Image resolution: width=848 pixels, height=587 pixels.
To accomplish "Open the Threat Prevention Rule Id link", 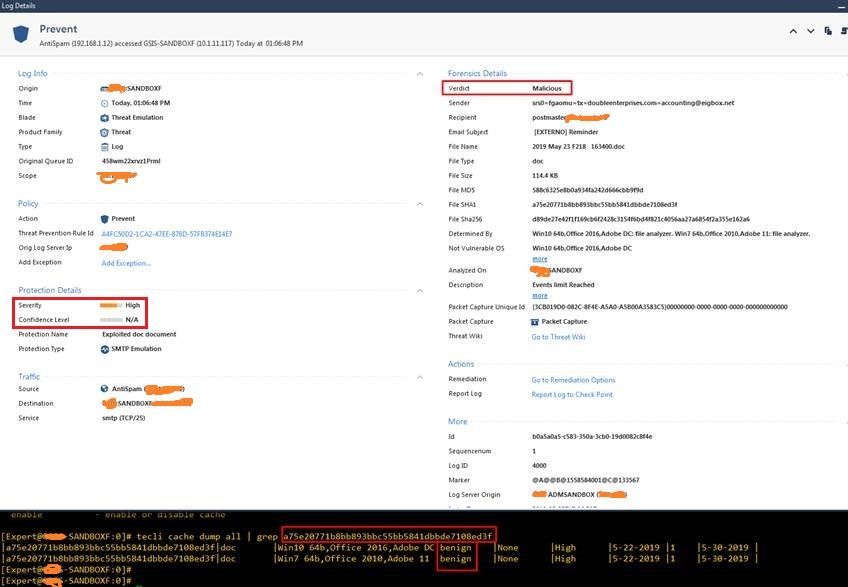I will 167,234.
